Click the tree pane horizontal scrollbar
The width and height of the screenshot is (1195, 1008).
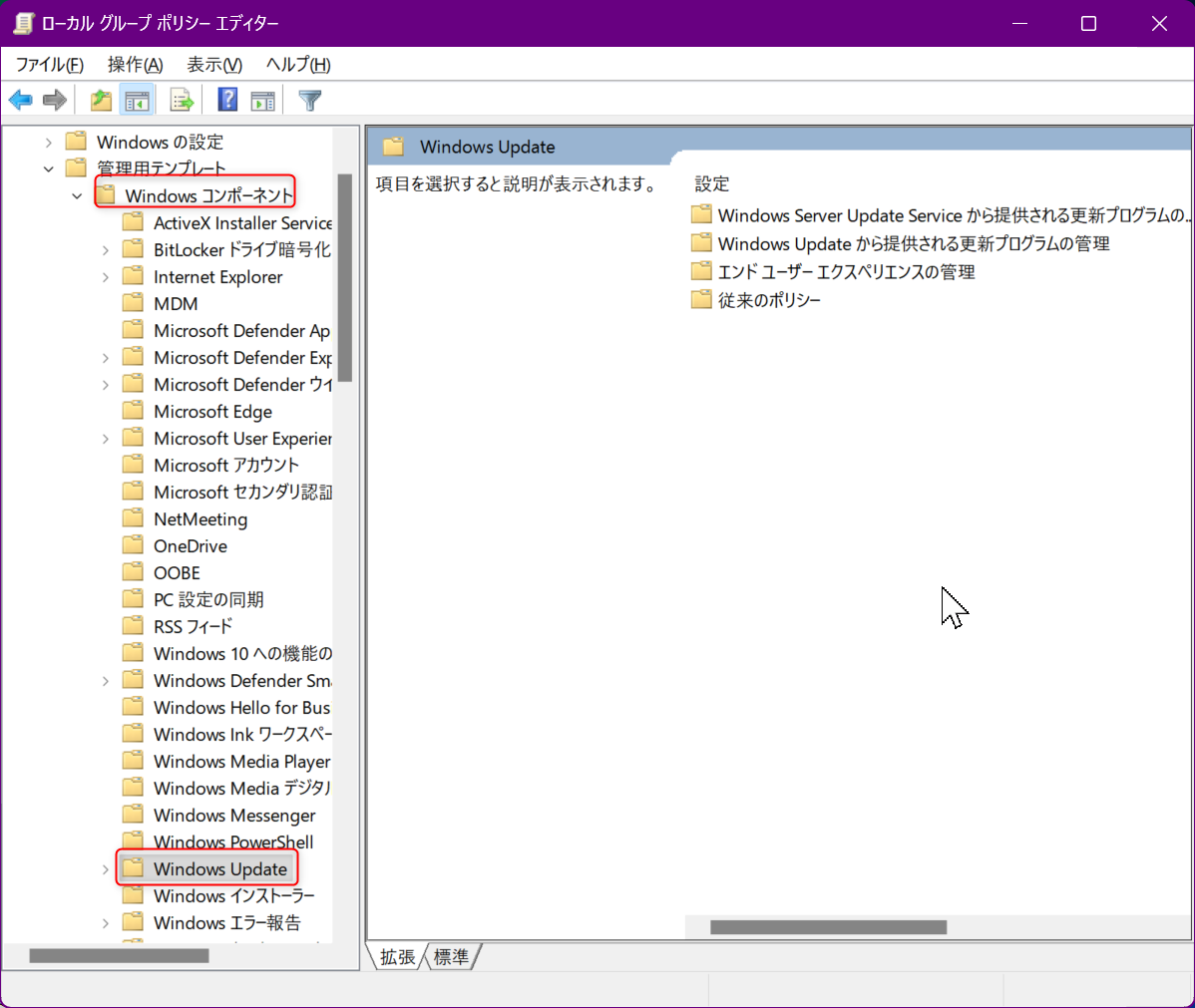click(119, 955)
